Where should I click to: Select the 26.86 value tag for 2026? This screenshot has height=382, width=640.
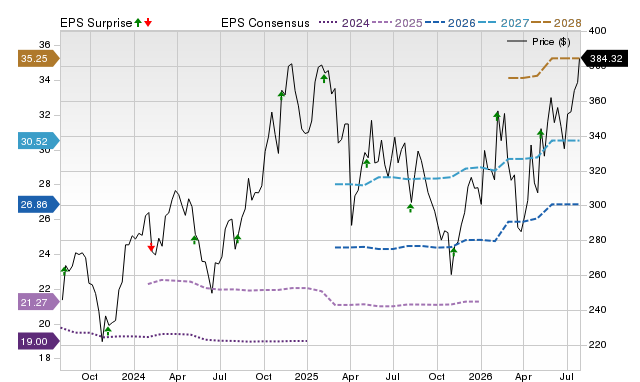coord(38,204)
